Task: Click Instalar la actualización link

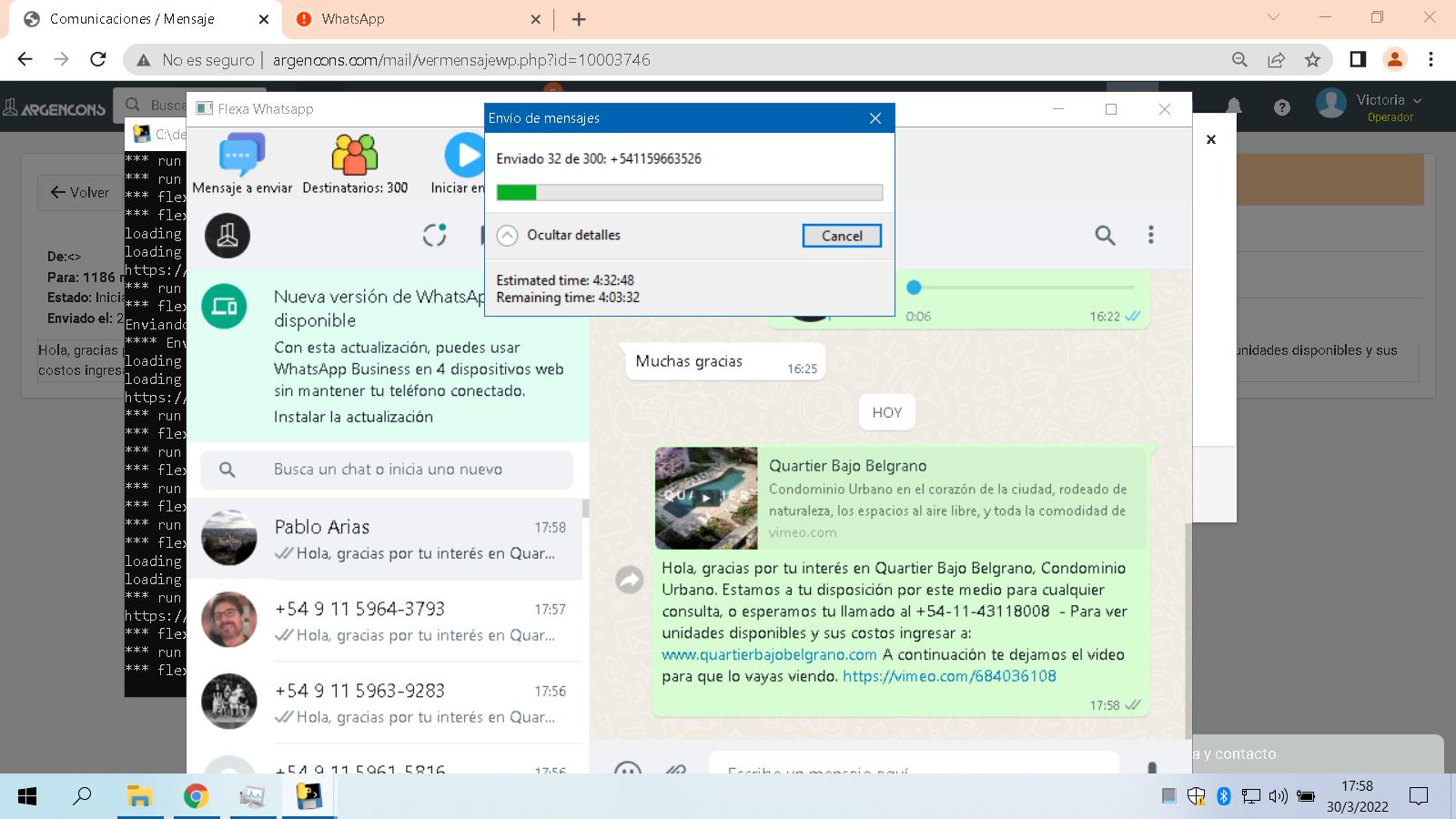Action: [x=353, y=417]
